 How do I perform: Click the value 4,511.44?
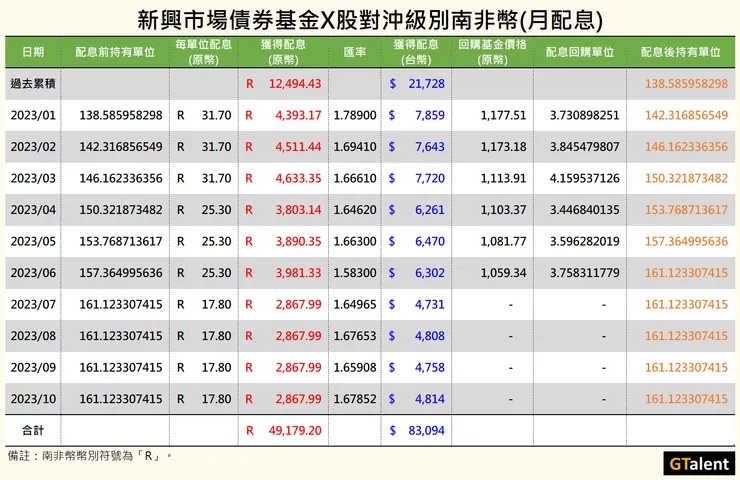point(298,147)
